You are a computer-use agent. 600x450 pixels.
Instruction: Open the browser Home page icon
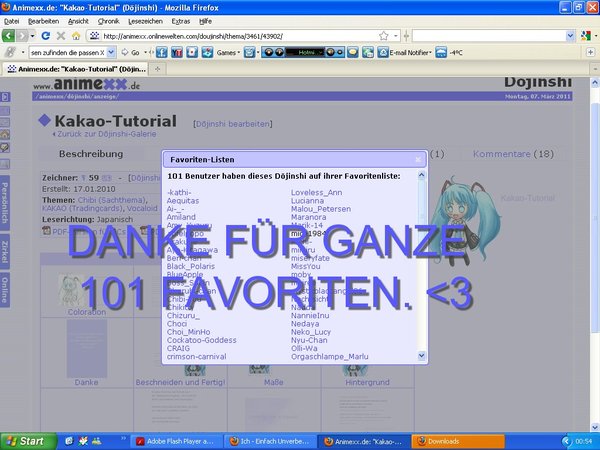click(76, 36)
